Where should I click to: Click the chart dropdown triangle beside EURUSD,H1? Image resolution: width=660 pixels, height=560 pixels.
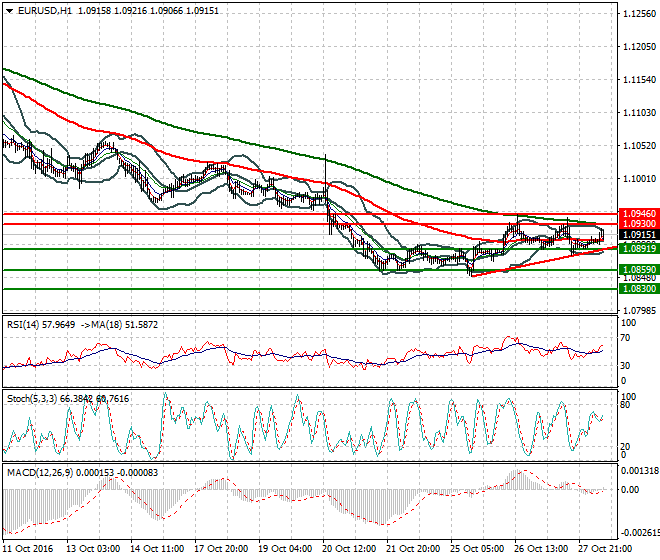click(10, 11)
